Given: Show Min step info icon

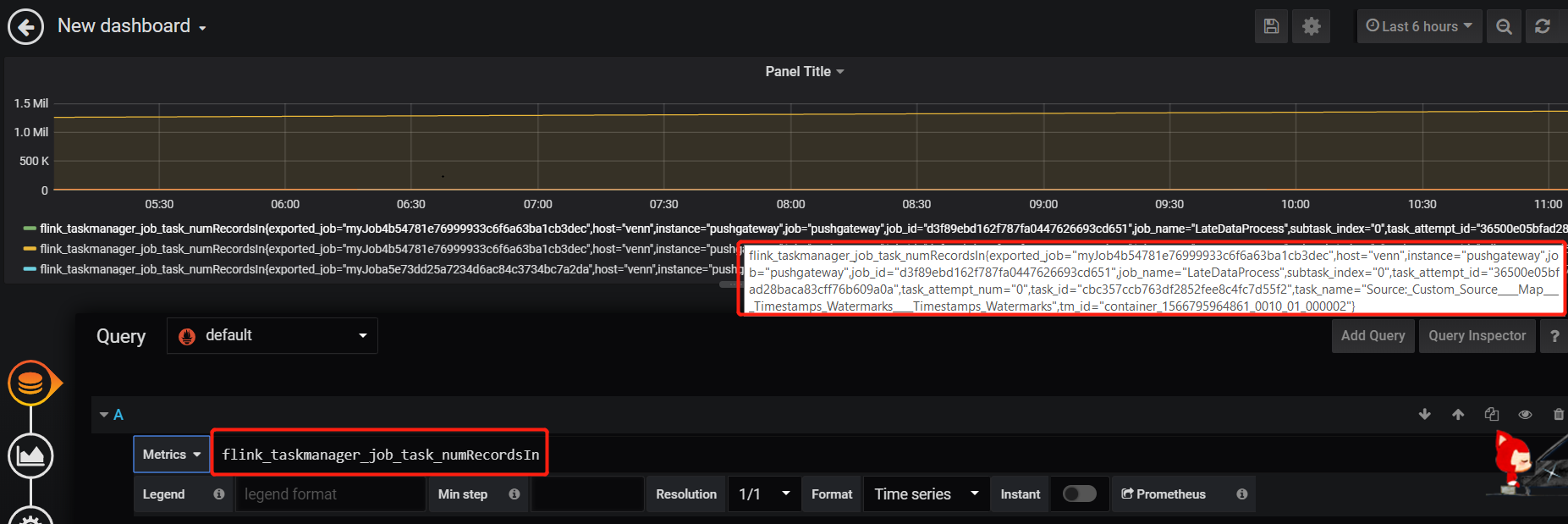Looking at the screenshot, I should pyautogui.click(x=514, y=494).
